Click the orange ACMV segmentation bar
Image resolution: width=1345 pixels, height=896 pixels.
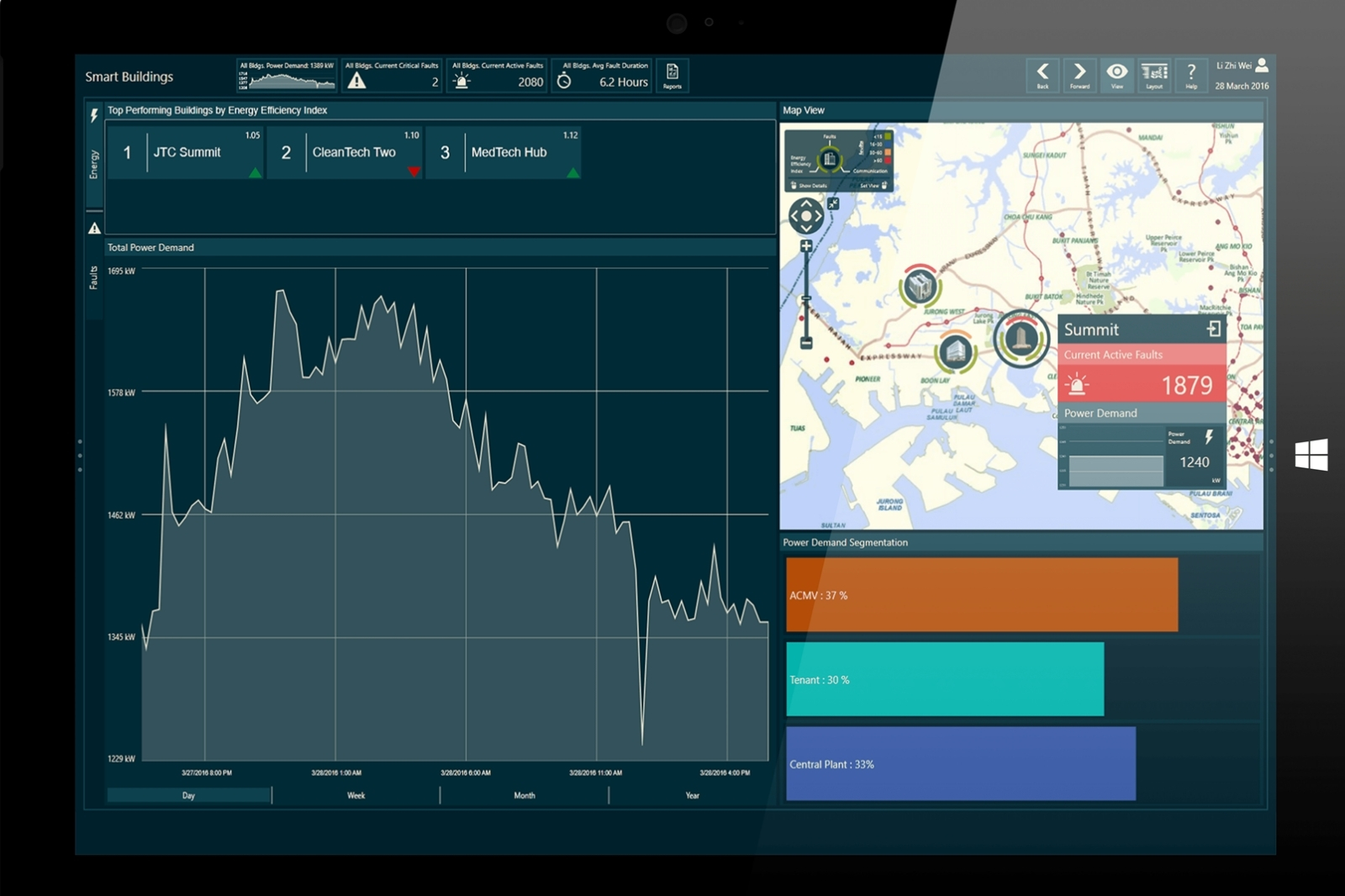[x=981, y=595]
